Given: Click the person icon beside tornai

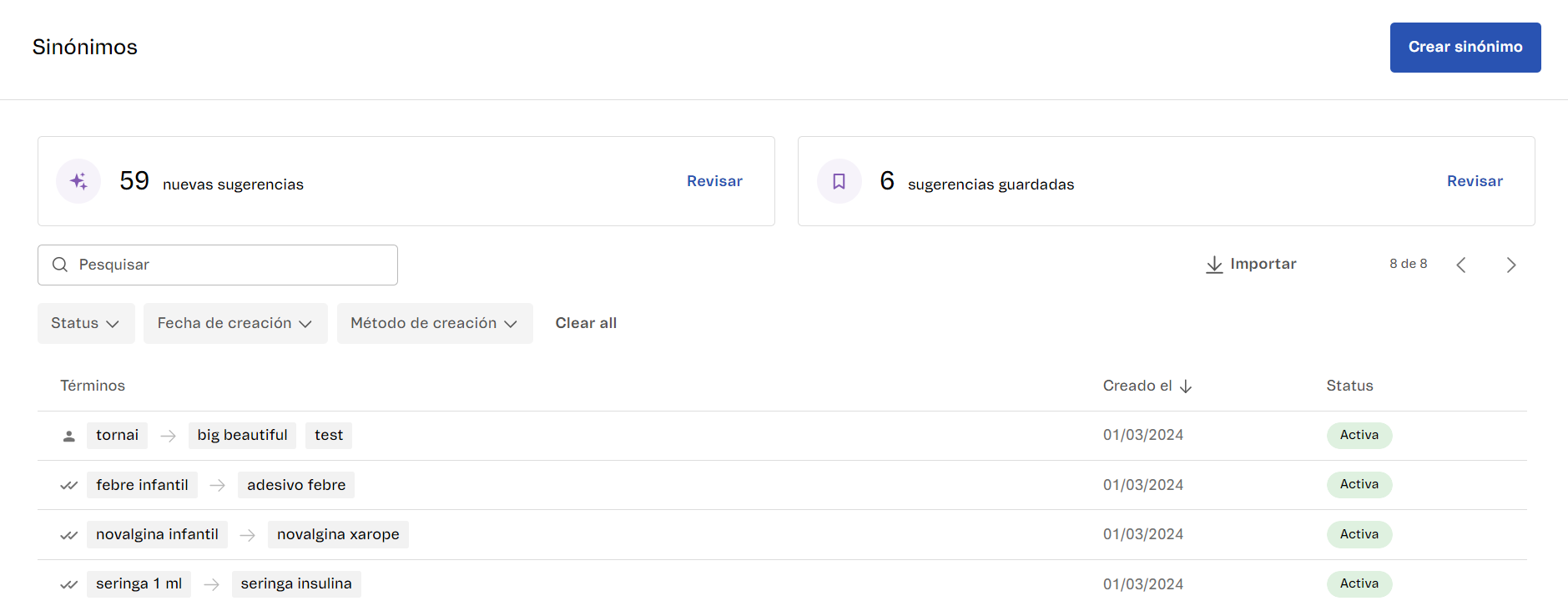Looking at the screenshot, I should [69, 436].
